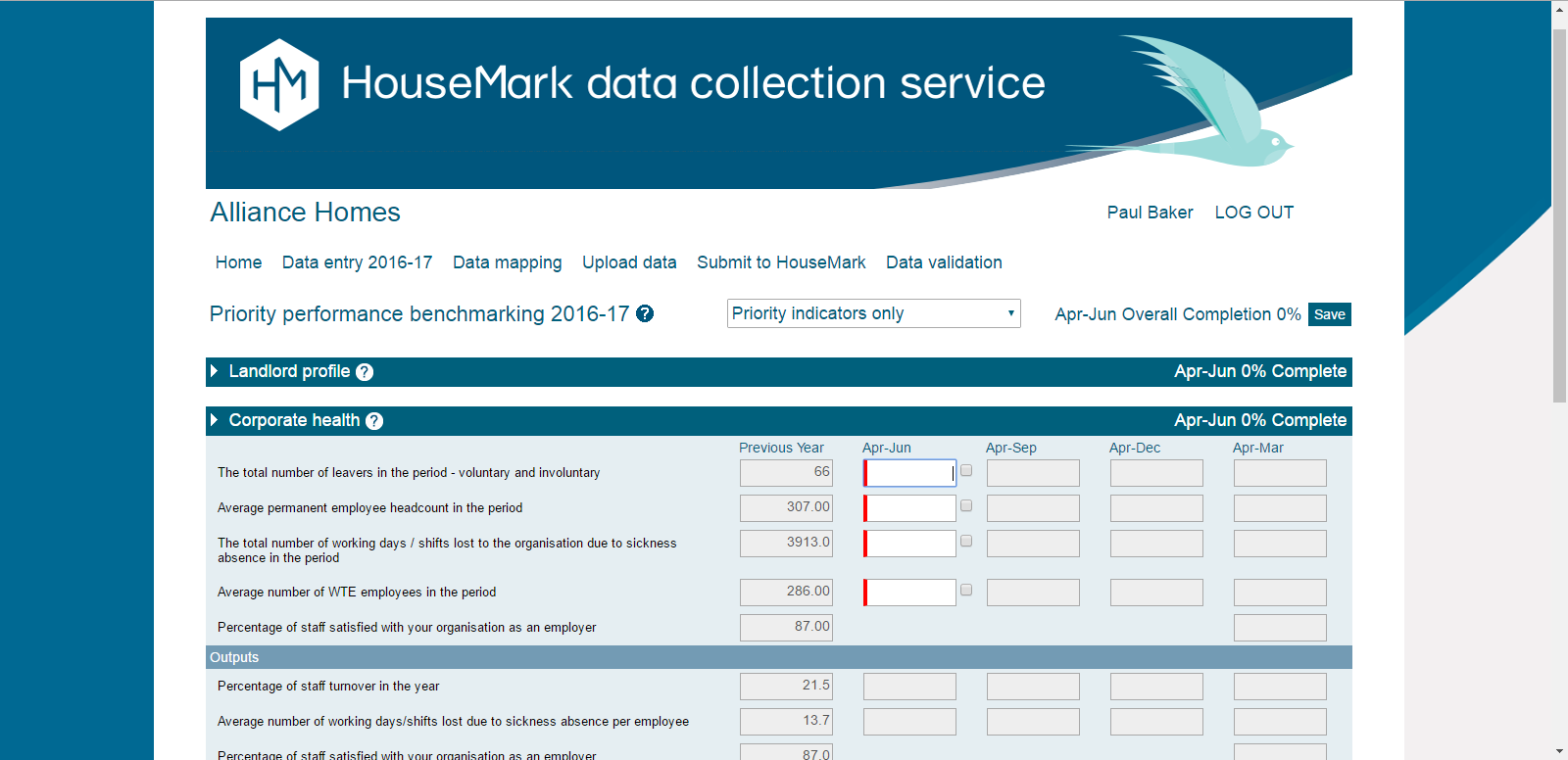The image size is (1568, 760).
Task: Open Landlord profile help icon
Action: [365, 372]
